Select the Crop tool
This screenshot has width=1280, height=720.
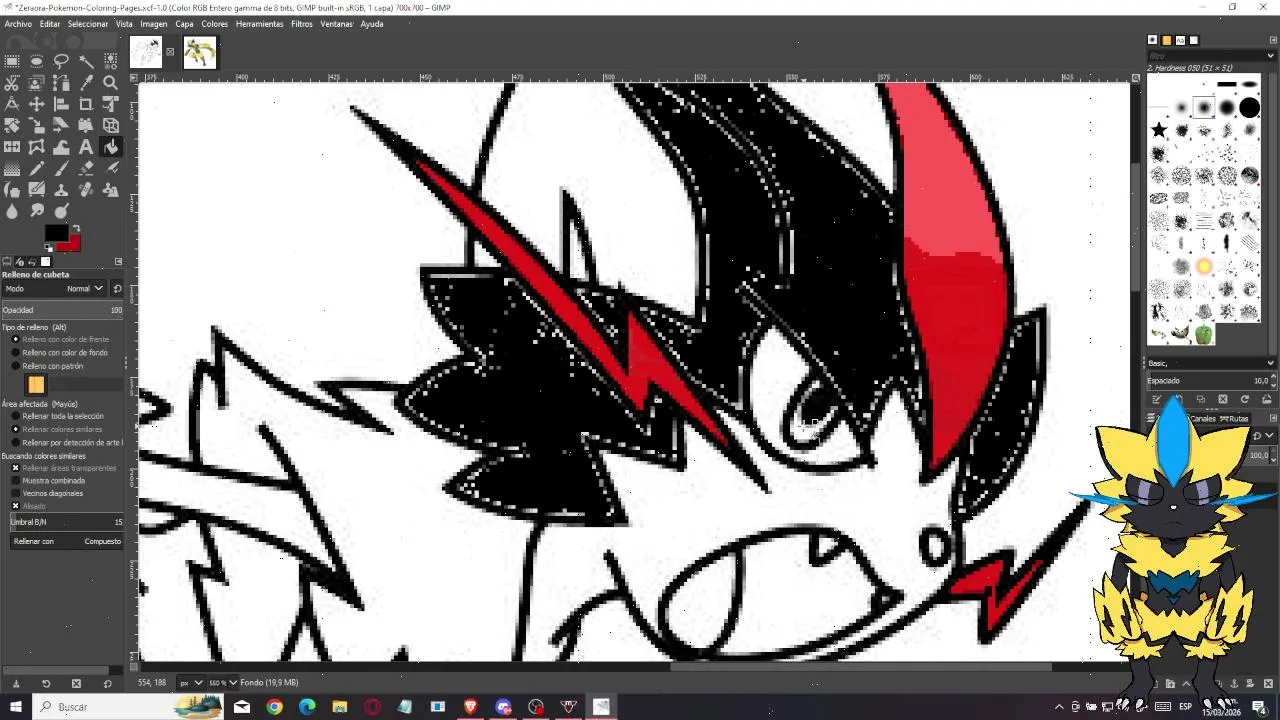[86, 104]
